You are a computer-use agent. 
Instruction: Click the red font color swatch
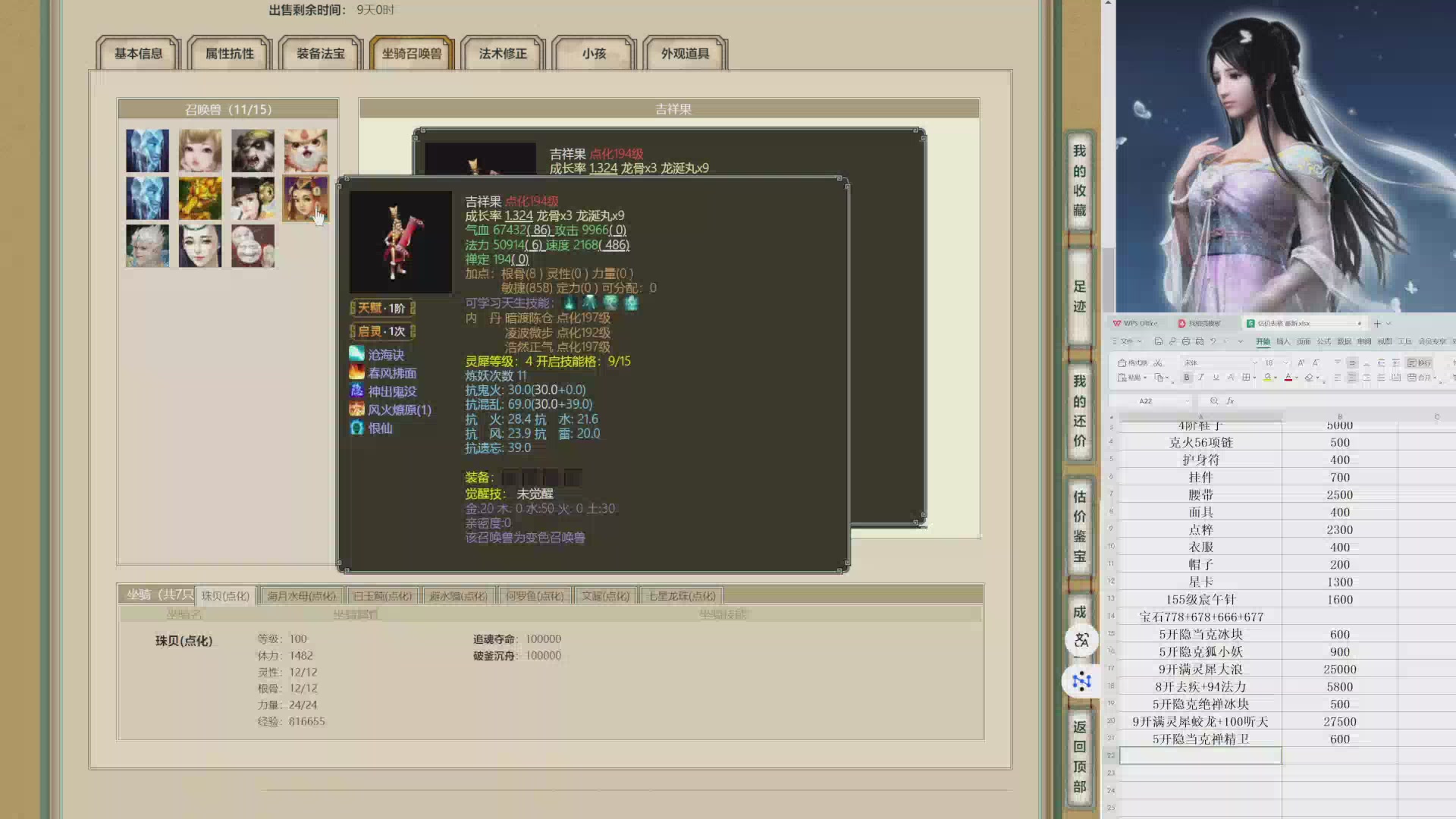point(1288,377)
